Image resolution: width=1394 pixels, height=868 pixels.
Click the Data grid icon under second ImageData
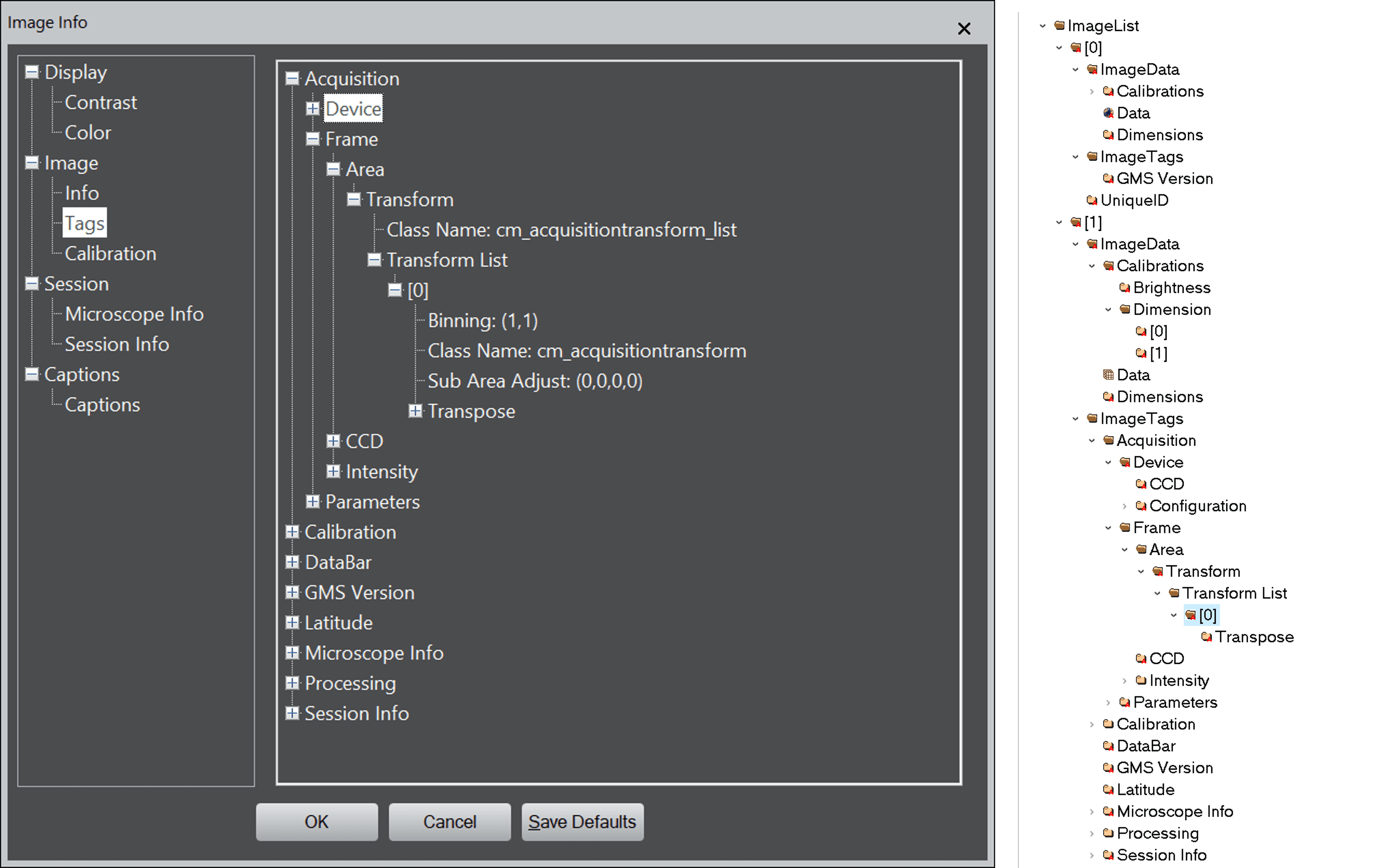tap(1109, 375)
